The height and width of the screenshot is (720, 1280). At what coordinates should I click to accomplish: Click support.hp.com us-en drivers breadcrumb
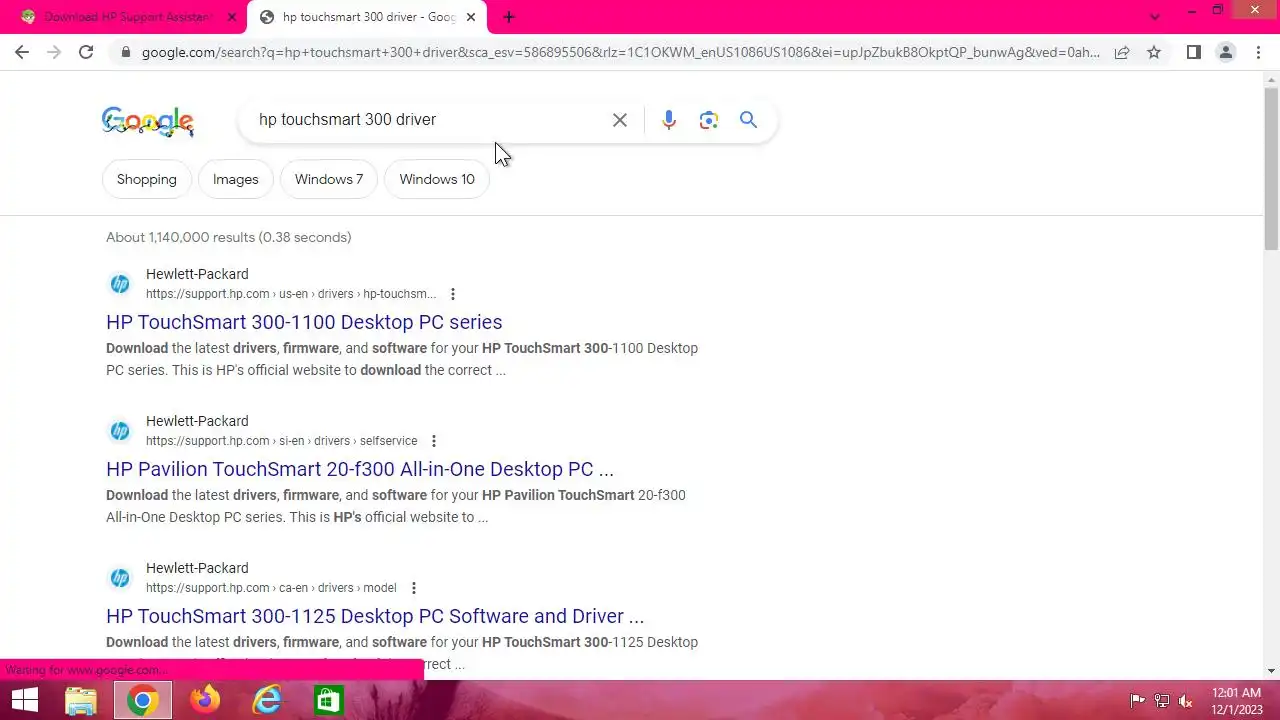(291, 294)
